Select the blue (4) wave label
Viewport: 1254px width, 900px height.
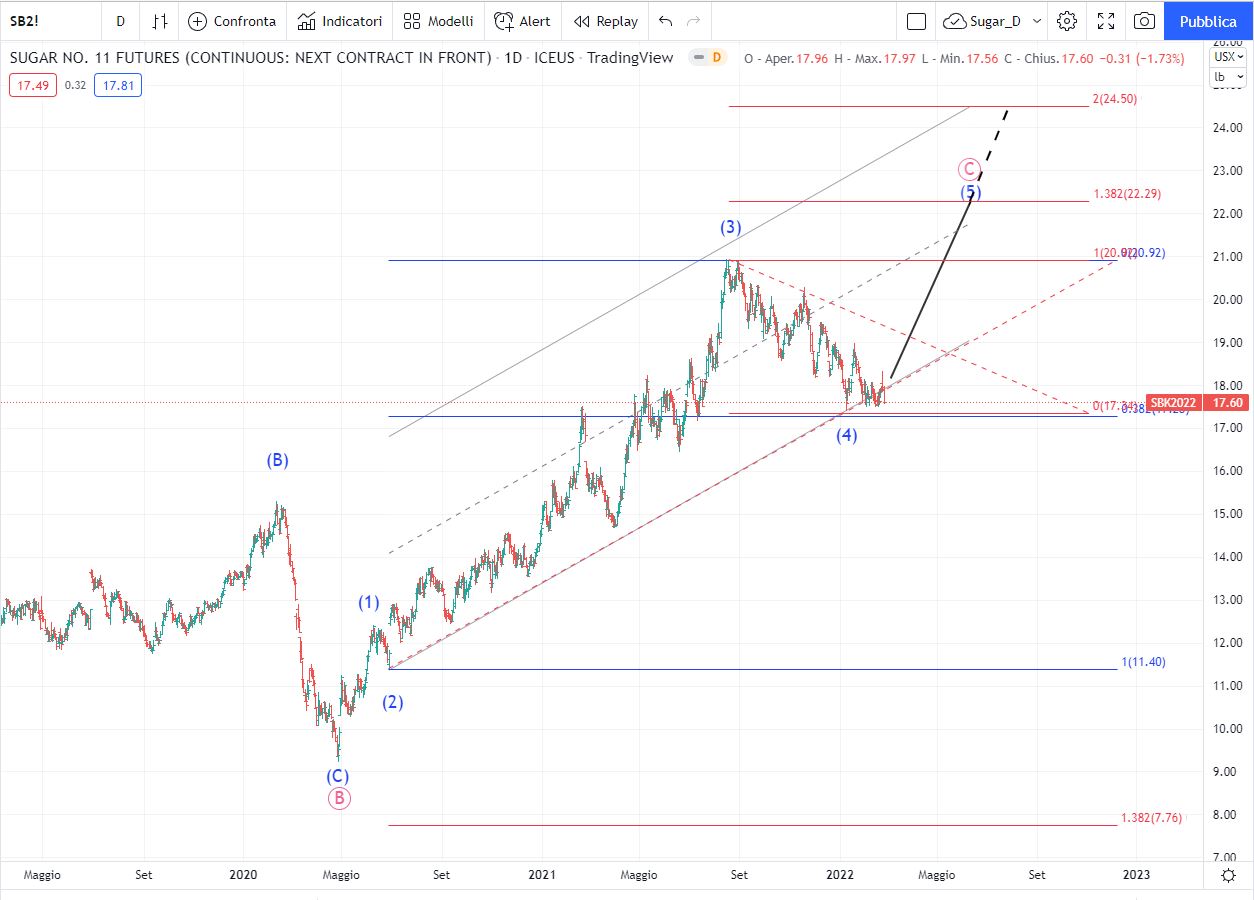coord(847,435)
